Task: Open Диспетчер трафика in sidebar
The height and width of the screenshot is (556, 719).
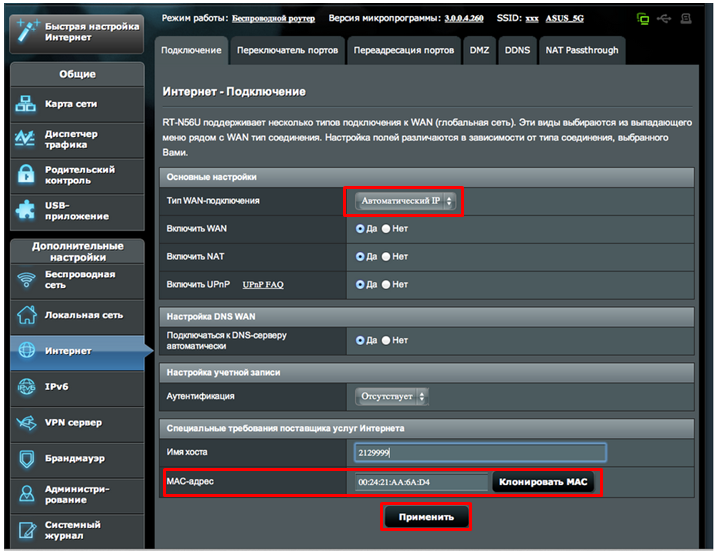Action: 77,139
